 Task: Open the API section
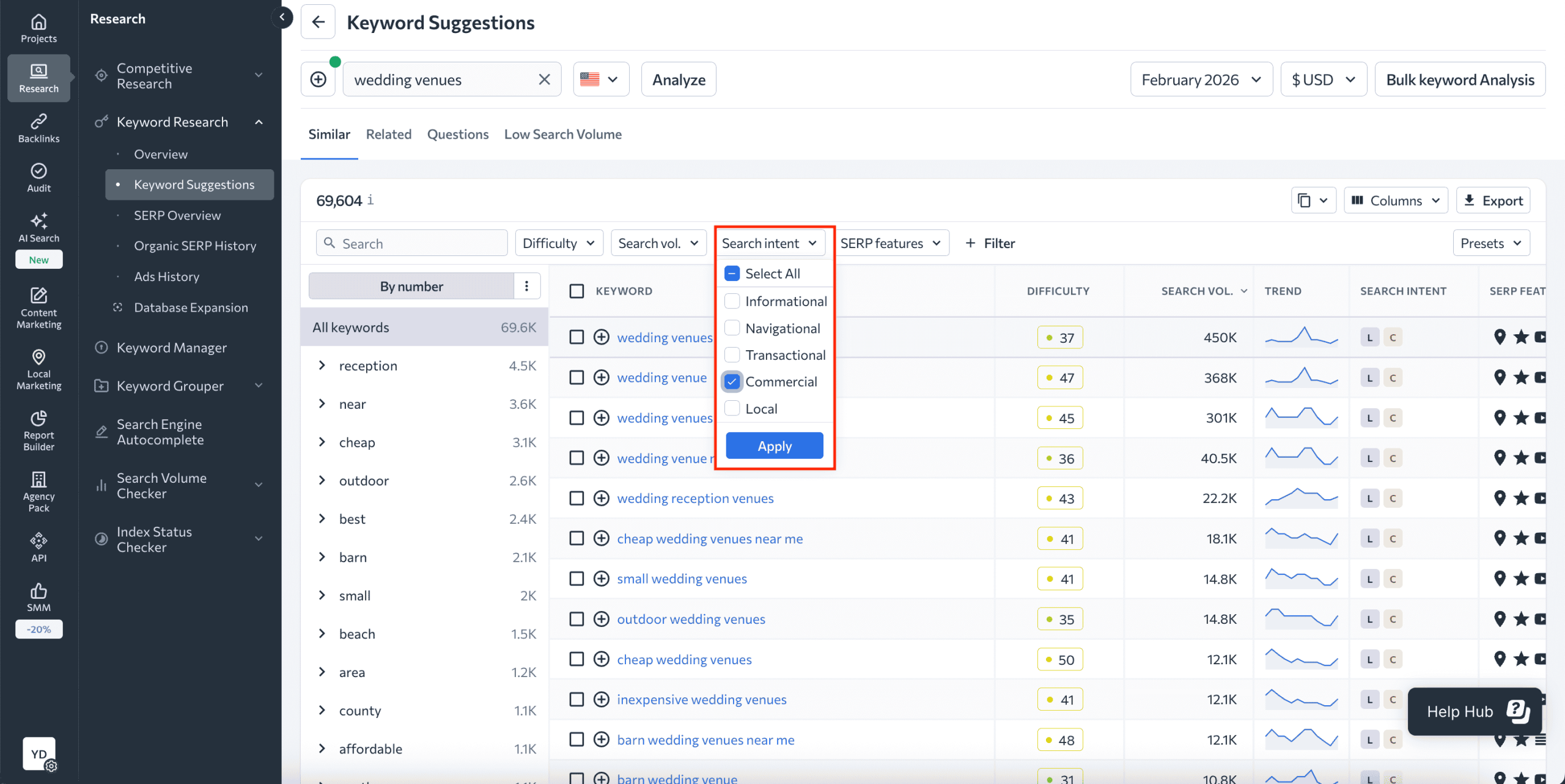point(38,545)
